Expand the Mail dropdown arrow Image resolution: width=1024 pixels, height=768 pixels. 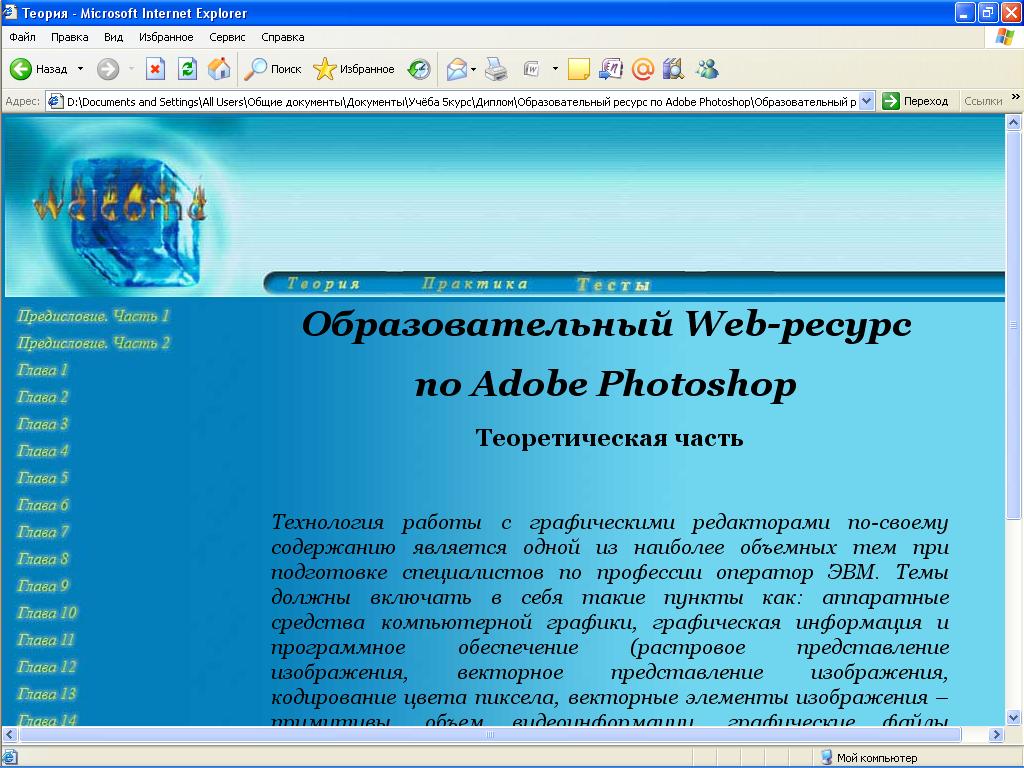pyautogui.click(x=473, y=69)
